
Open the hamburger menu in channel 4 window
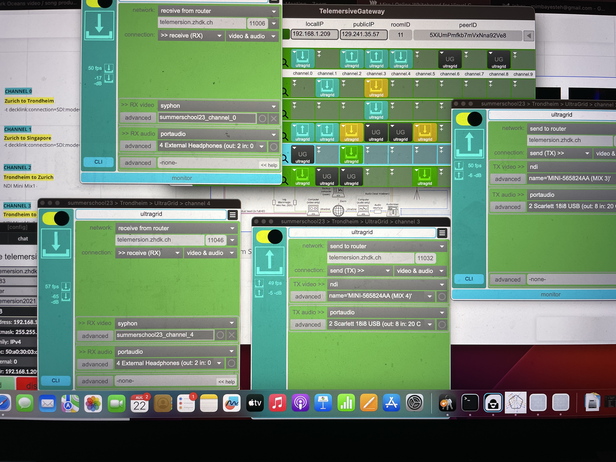click(232, 215)
